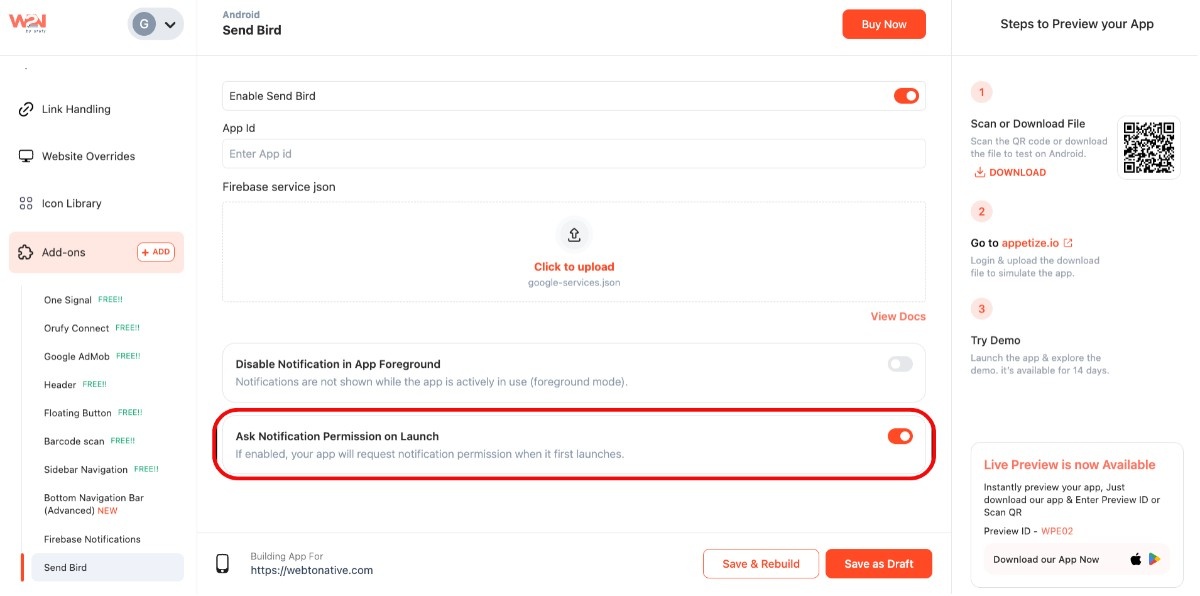
Task: Enable Disable Notification in App Foreground toggle
Action: click(900, 364)
